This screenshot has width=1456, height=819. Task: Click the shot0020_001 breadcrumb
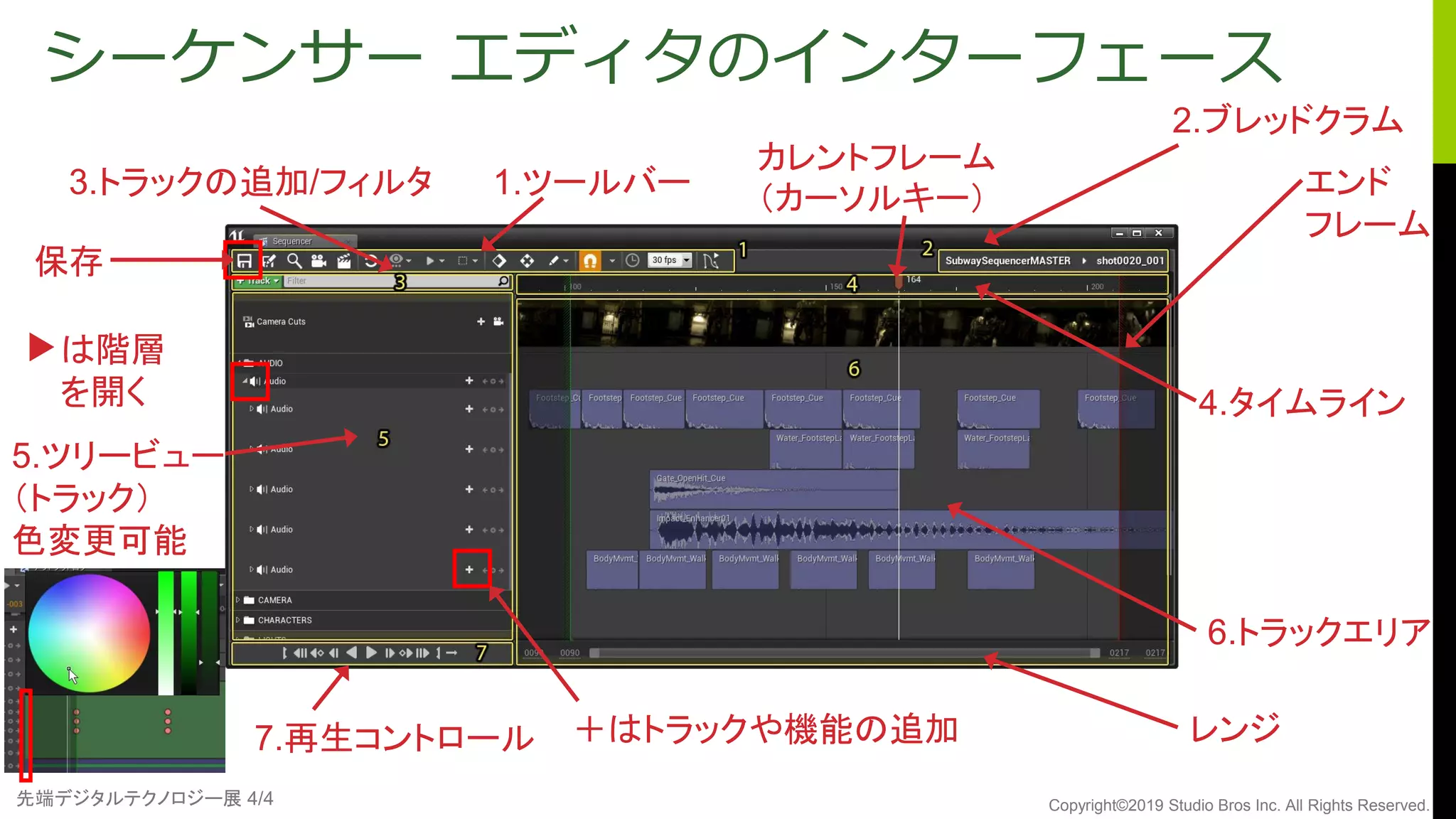(x=1129, y=261)
